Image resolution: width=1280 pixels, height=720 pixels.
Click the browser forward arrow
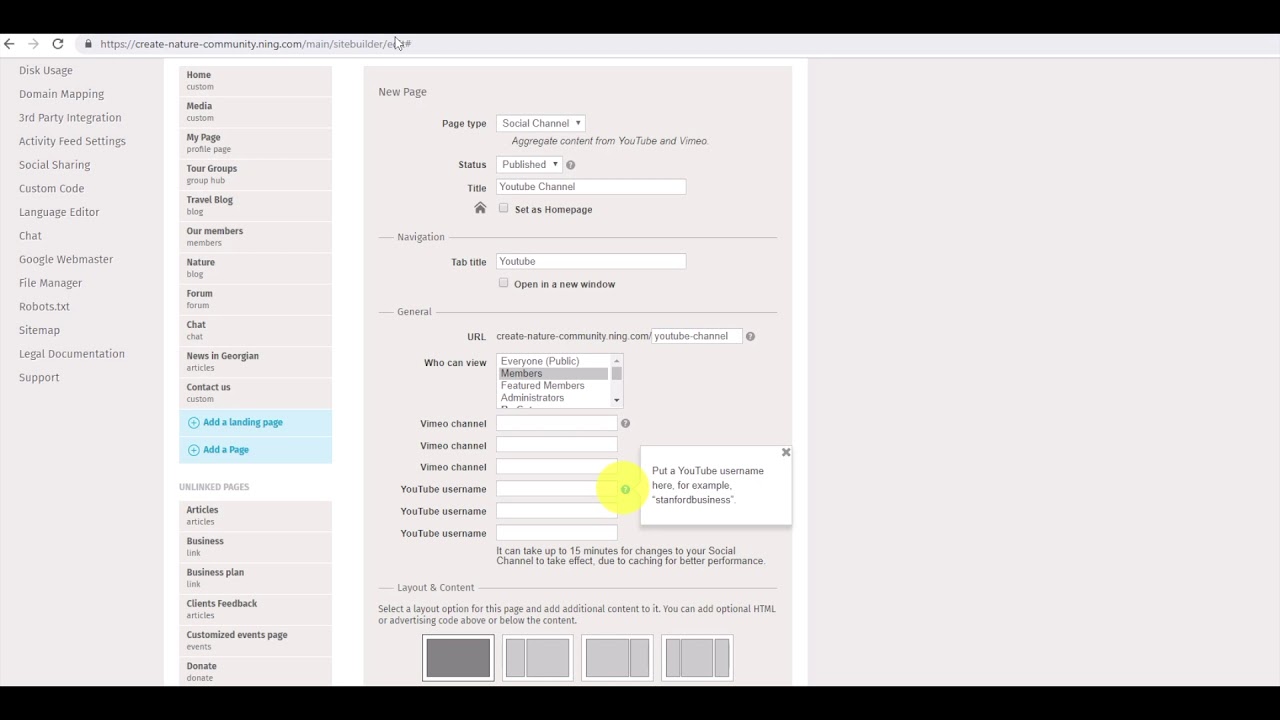(33, 44)
